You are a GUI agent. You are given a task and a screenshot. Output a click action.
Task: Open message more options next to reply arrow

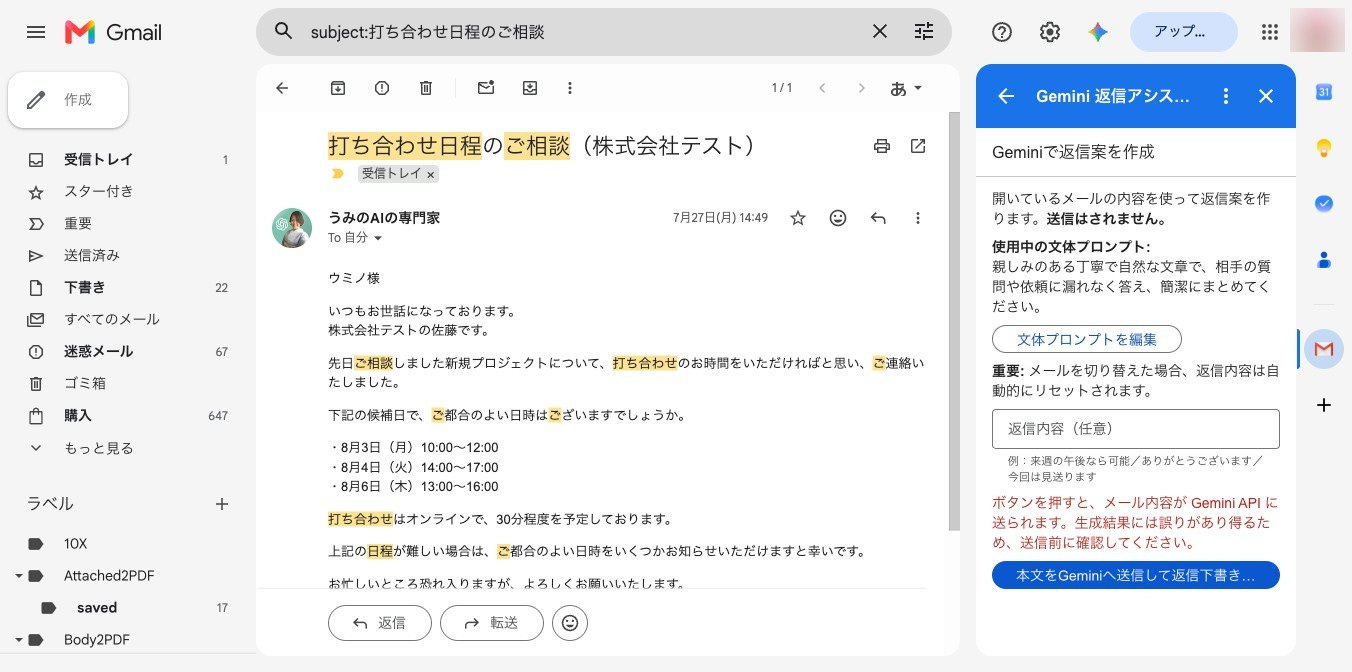[918, 218]
